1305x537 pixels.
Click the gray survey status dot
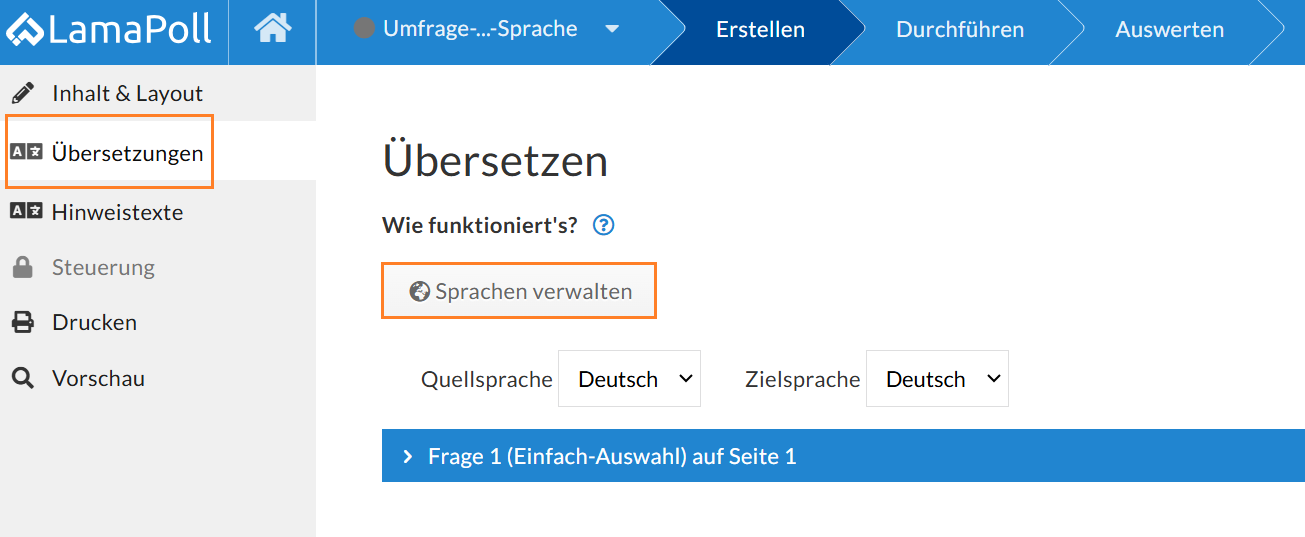[x=364, y=28]
